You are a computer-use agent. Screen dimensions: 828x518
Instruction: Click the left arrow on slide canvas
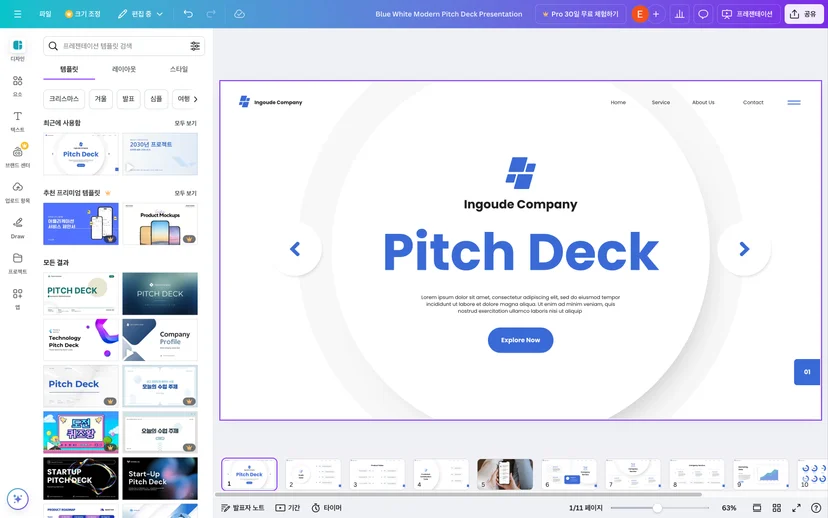click(295, 249)
